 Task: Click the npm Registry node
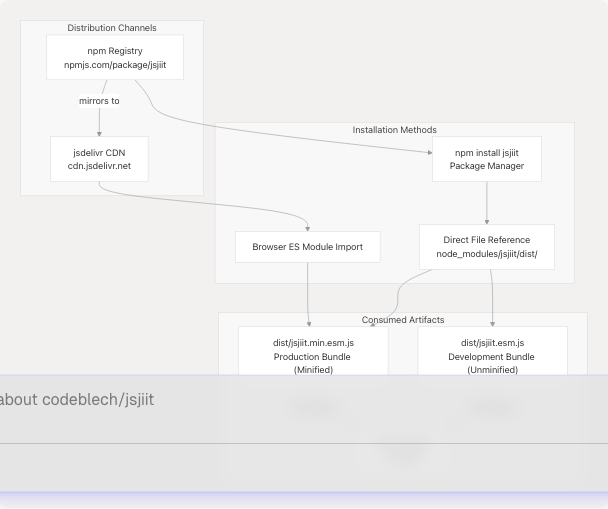[114, 57]
